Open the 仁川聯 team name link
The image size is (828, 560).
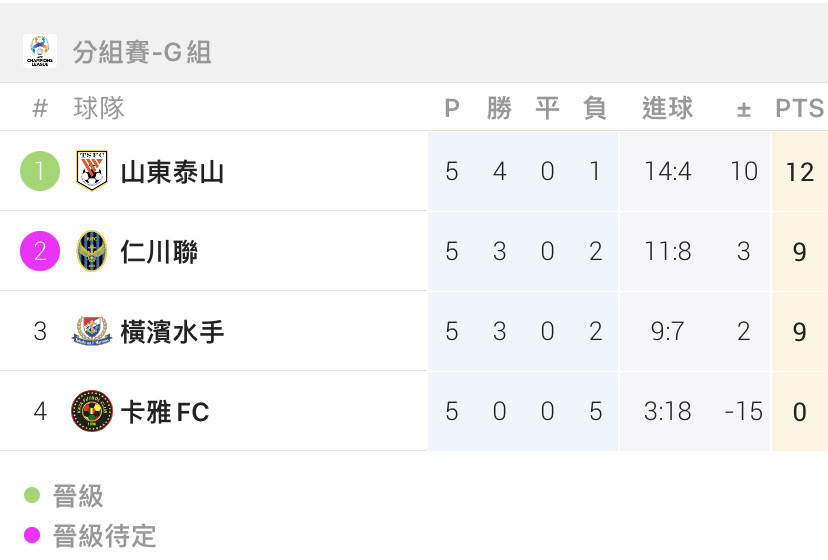click(x=159, y=252)
